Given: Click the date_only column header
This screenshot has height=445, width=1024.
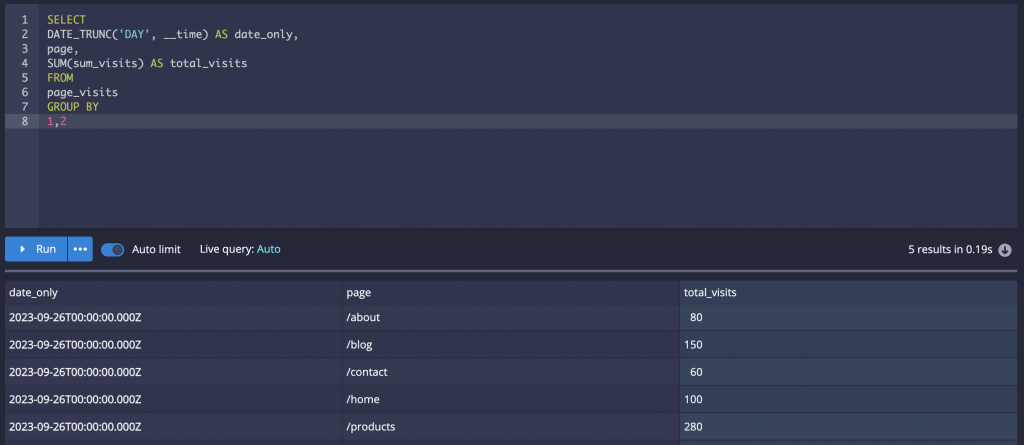Looking at the screenshot, I should pos(34,293).
